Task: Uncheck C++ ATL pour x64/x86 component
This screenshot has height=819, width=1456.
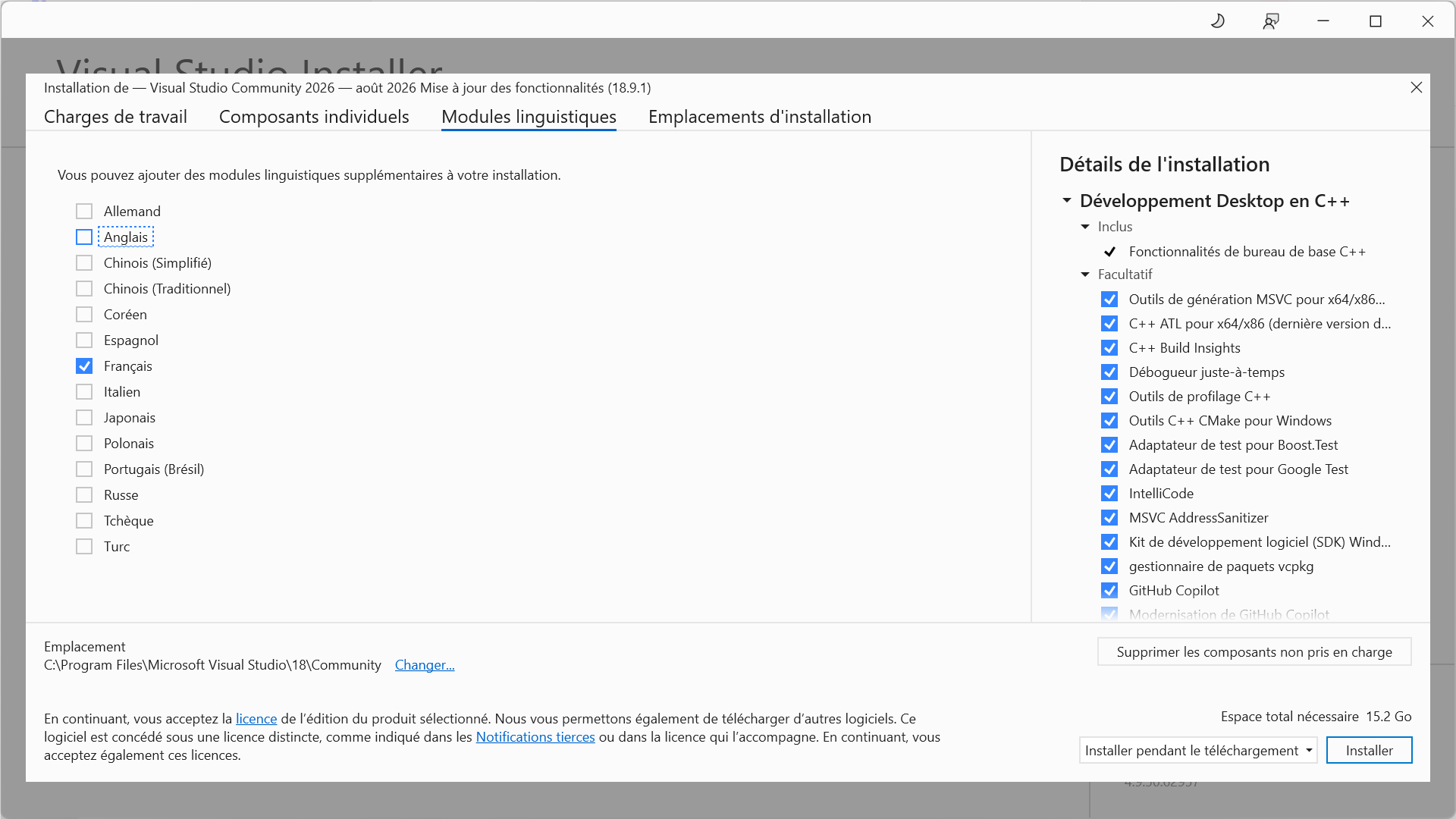Action: (x=1109, y=324)
